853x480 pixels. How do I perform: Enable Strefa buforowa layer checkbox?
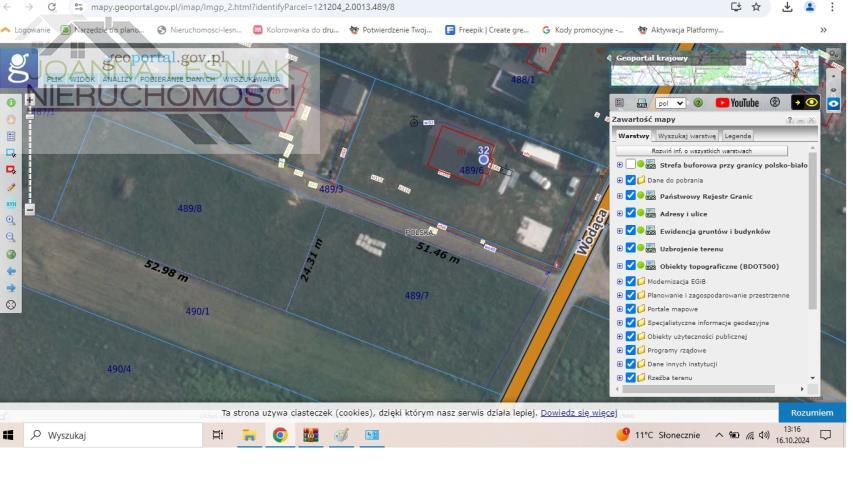click(x=630, y=165)
